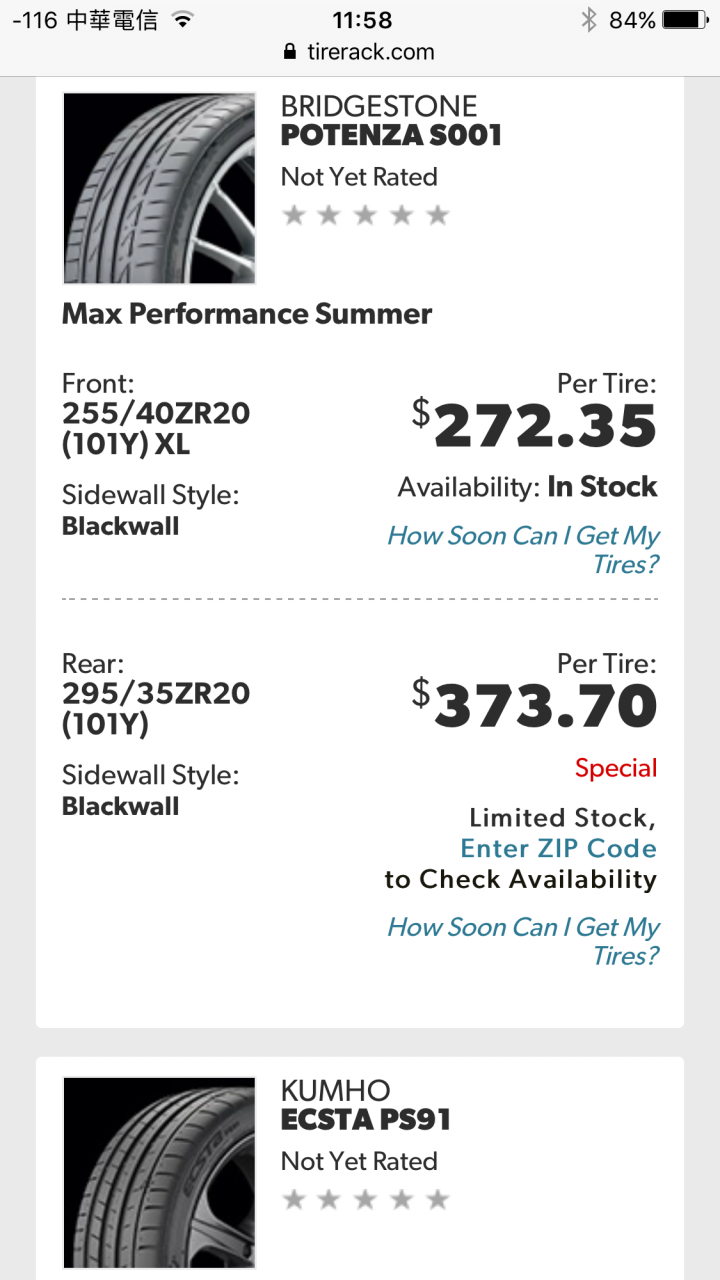Tap the Bluetooth icon in status bar
The width and height of the screenshot is (720, 1280).
[589, 19]
